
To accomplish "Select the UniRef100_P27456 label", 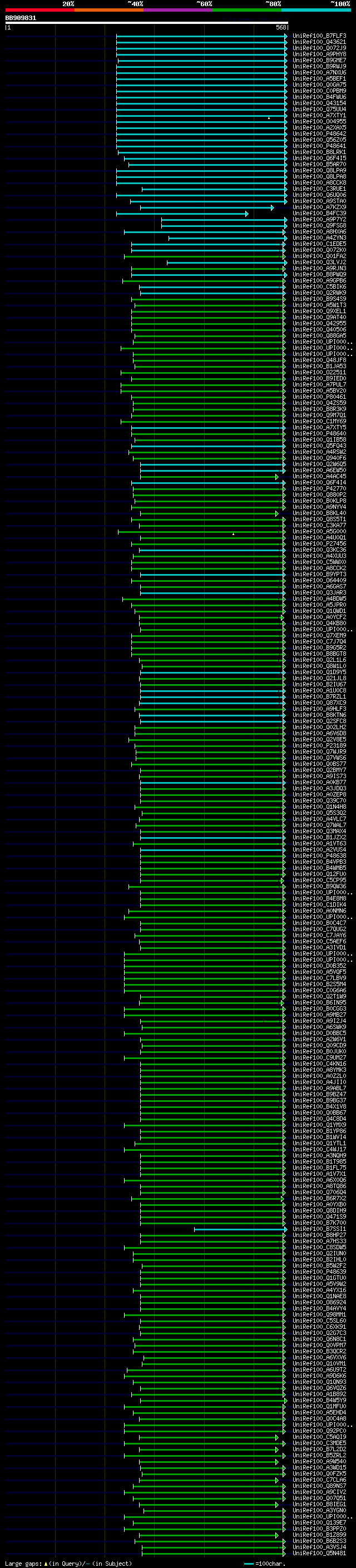I will [x=319, y=543].
